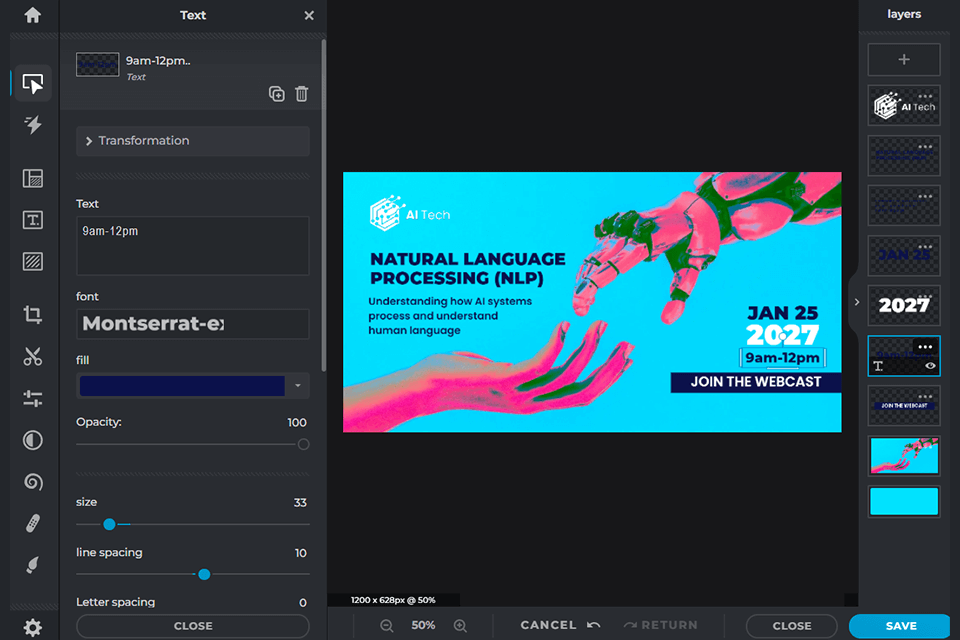
Task: Duplicate the 9am-12pm text layer
Action: coord(277,94)
